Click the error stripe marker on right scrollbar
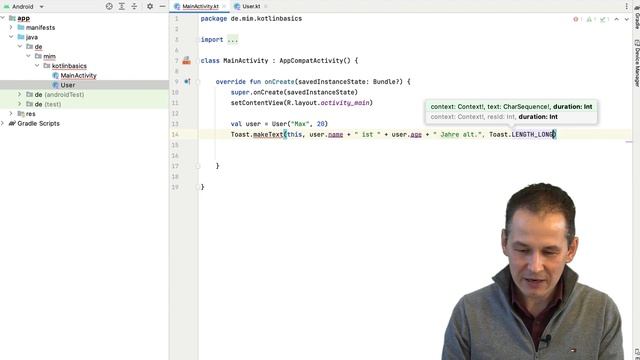This screenshot has width=640, height=360. [629, 142]
